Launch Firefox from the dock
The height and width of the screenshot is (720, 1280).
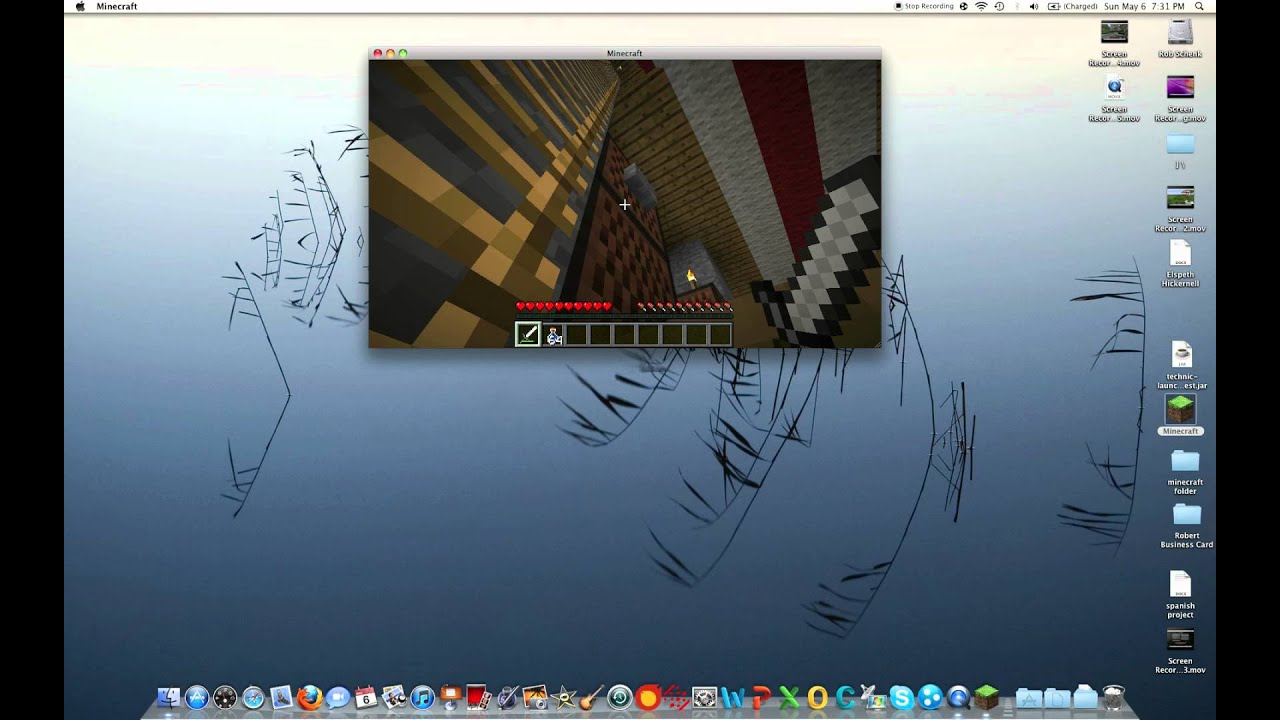[x=309, y=697]
